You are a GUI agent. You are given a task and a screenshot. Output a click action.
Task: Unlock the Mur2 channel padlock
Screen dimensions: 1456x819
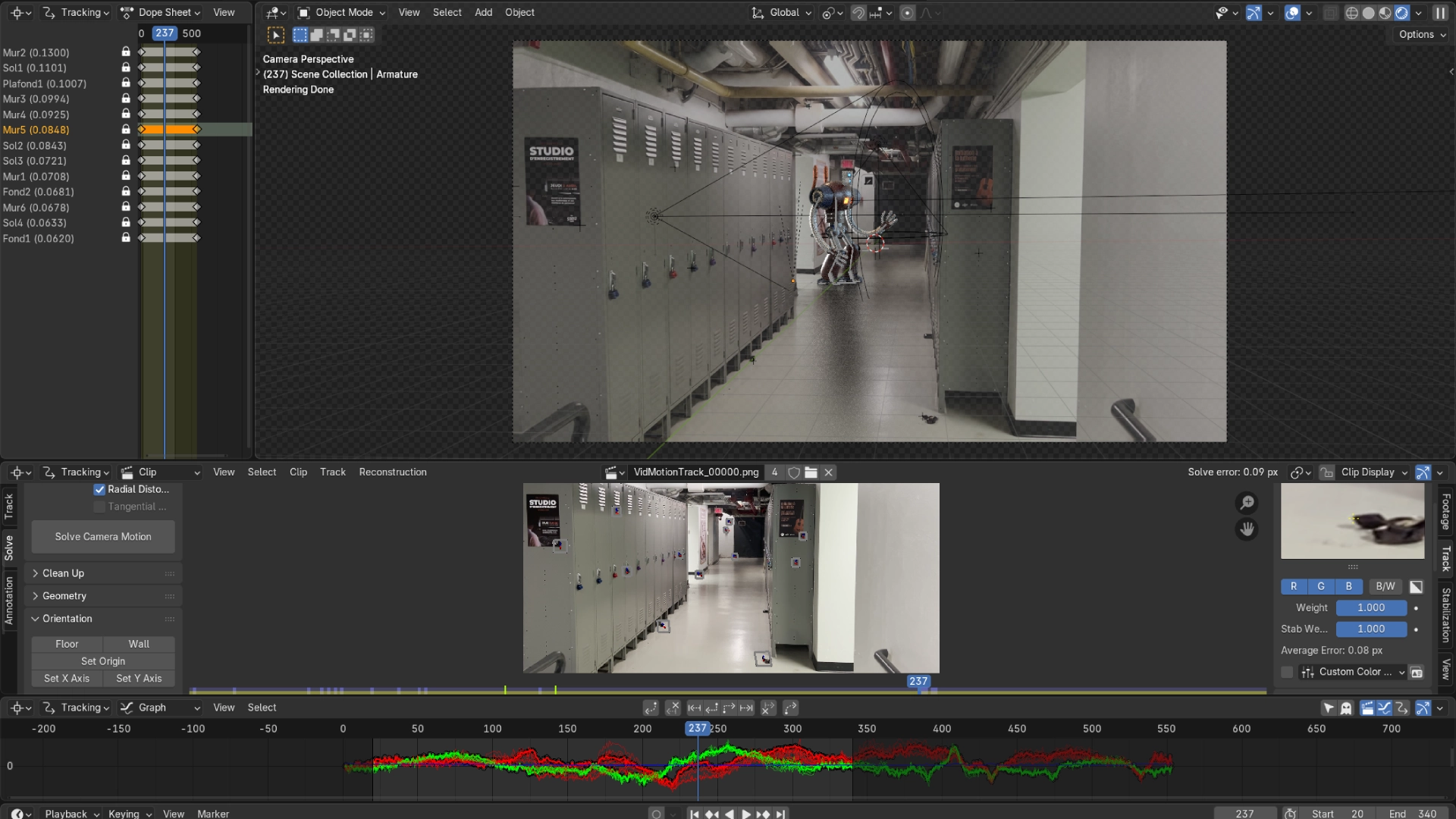click(125, 52)
